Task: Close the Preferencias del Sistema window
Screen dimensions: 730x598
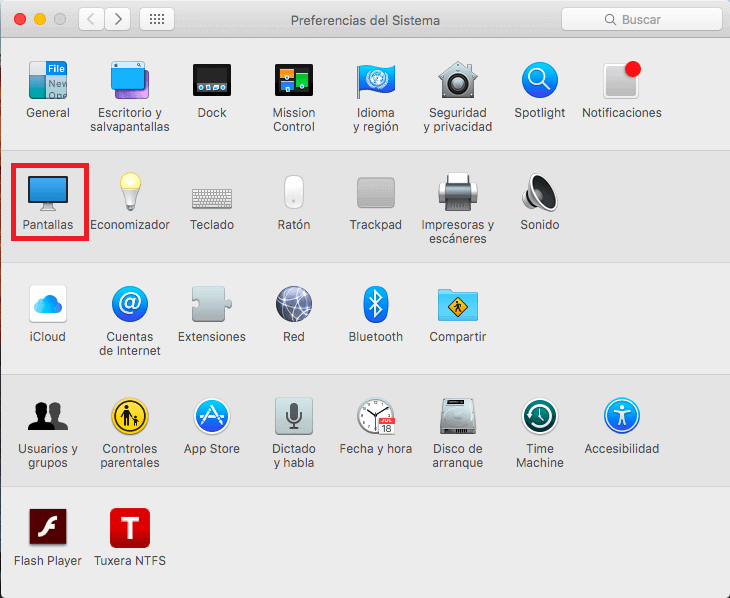Action: point(20,19)
